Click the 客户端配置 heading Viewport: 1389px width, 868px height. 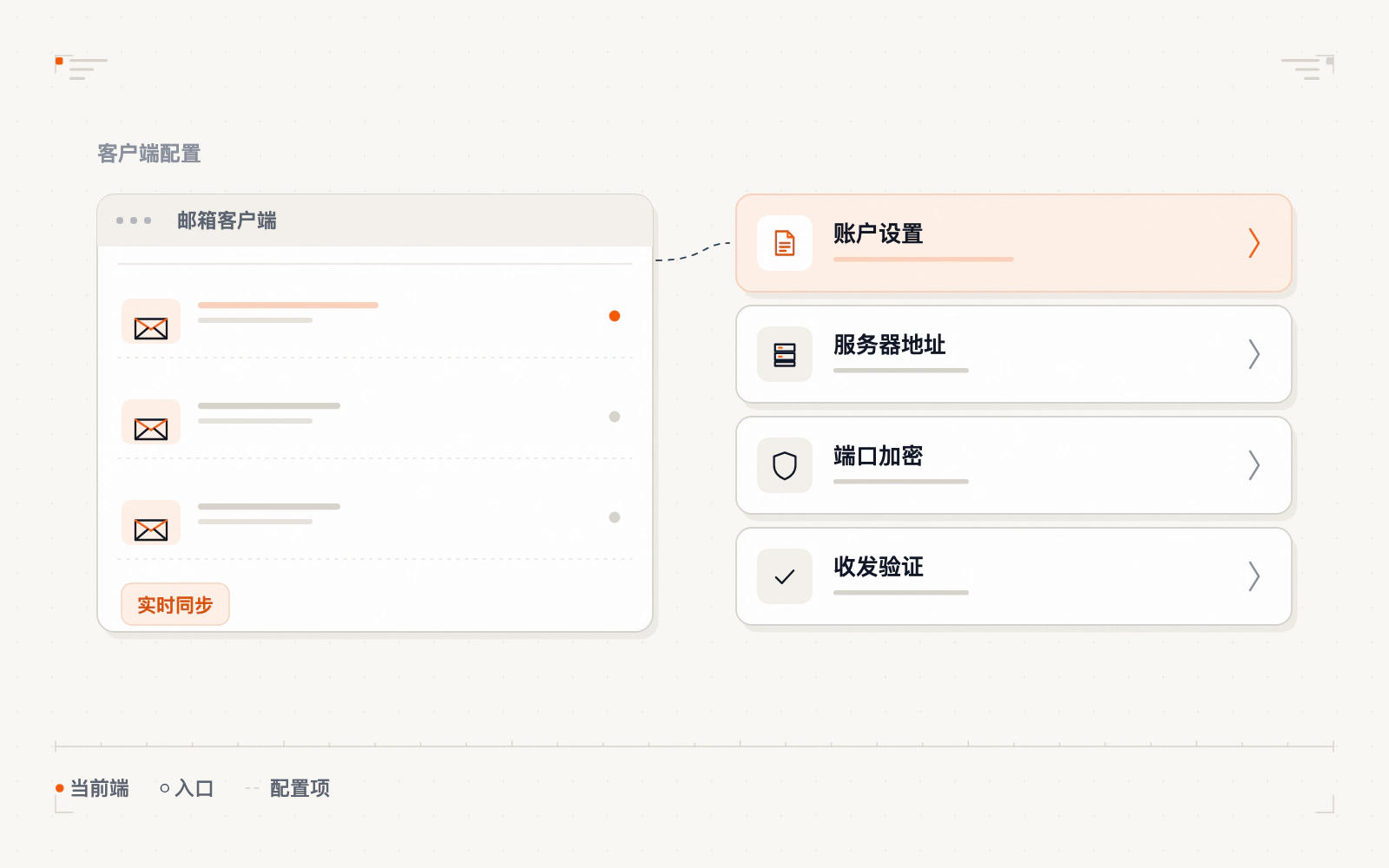149,154
